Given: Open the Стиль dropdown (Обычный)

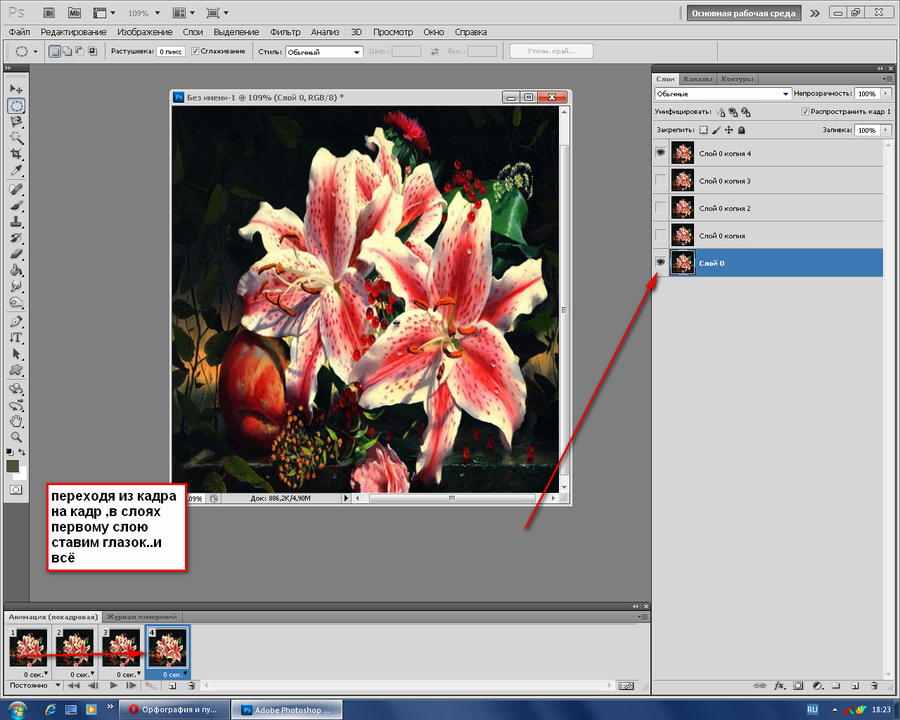Looking at the screenshot, I should tap(324, 52).
